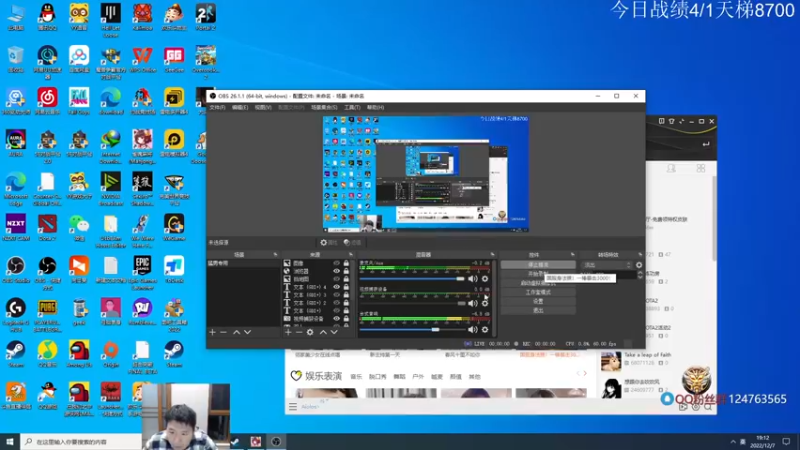Mute the 麦克风/Aux mixer channel
The height and width of the screenshot is (450, 800).
(x=473, y=279)
